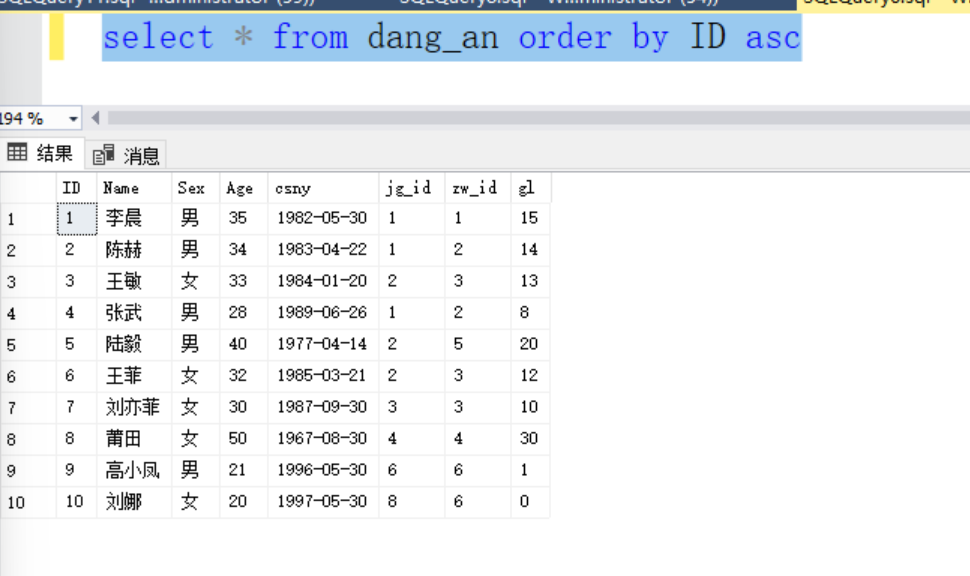
Task: Click the date cell 1997-05-30
Action: 324,502
